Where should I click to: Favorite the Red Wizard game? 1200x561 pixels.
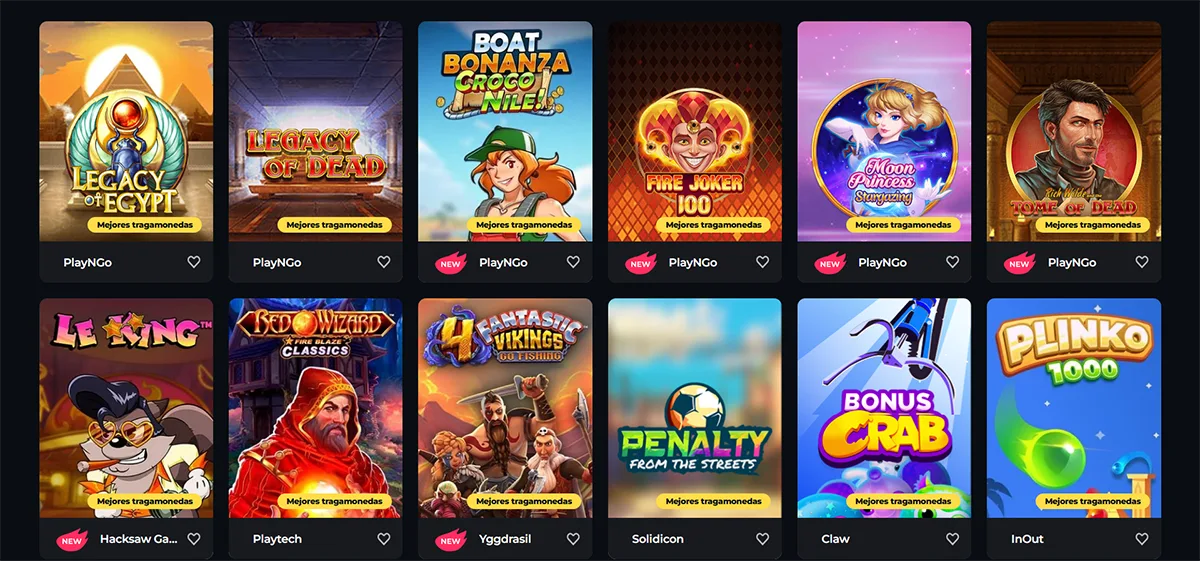383,539
